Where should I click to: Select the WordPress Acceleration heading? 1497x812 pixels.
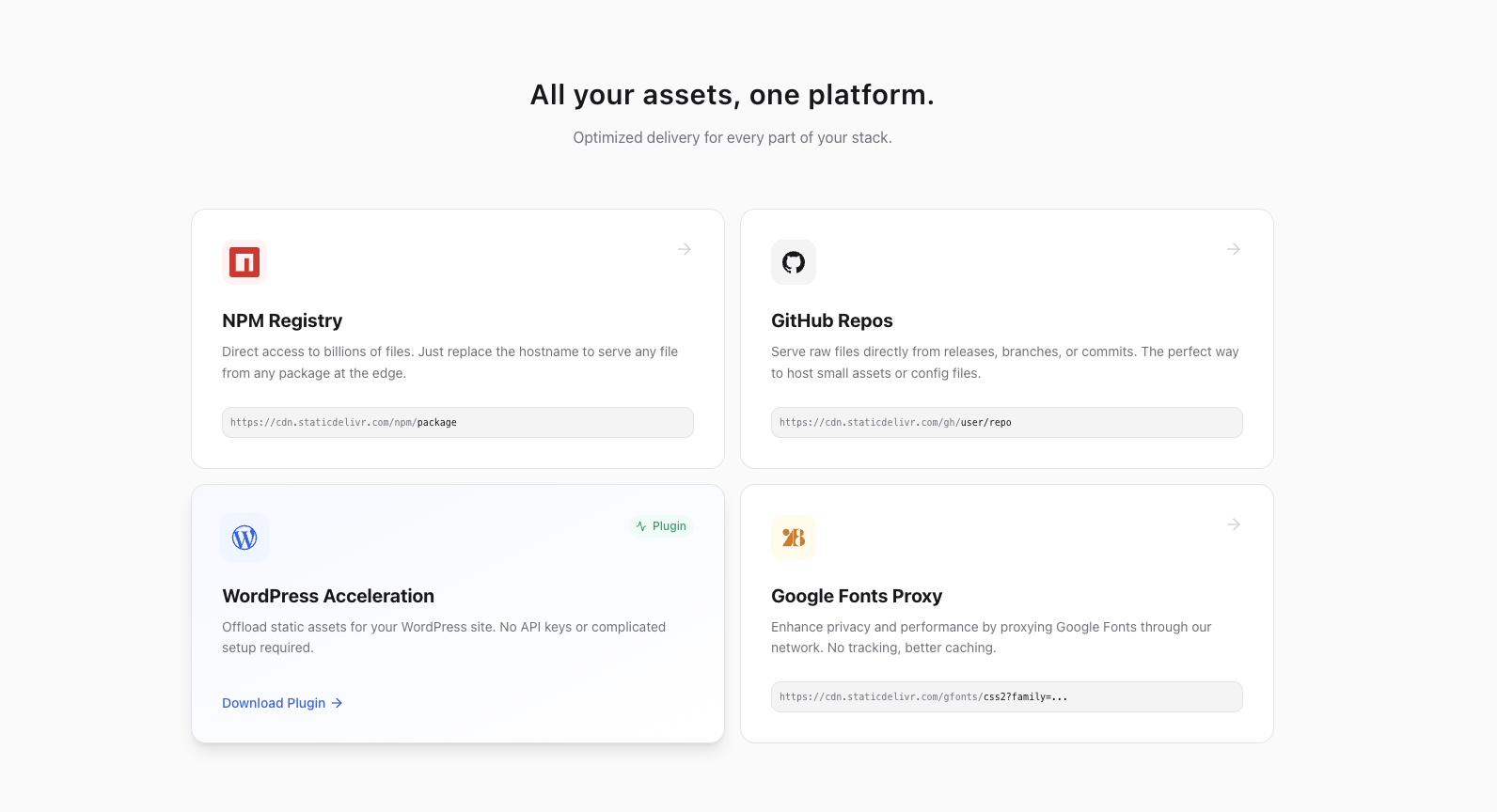pos(328,596)
